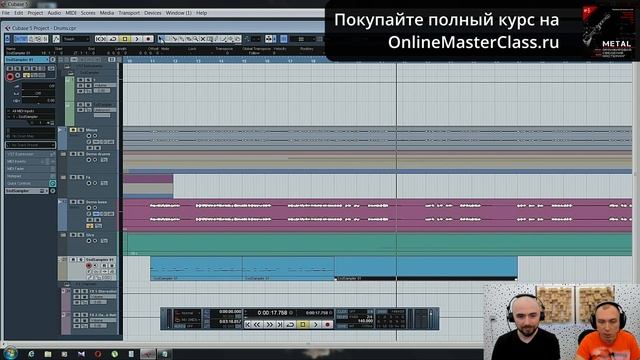640x360 pixels.
Task: Open the Audio menu
Action: click(54, 13)
